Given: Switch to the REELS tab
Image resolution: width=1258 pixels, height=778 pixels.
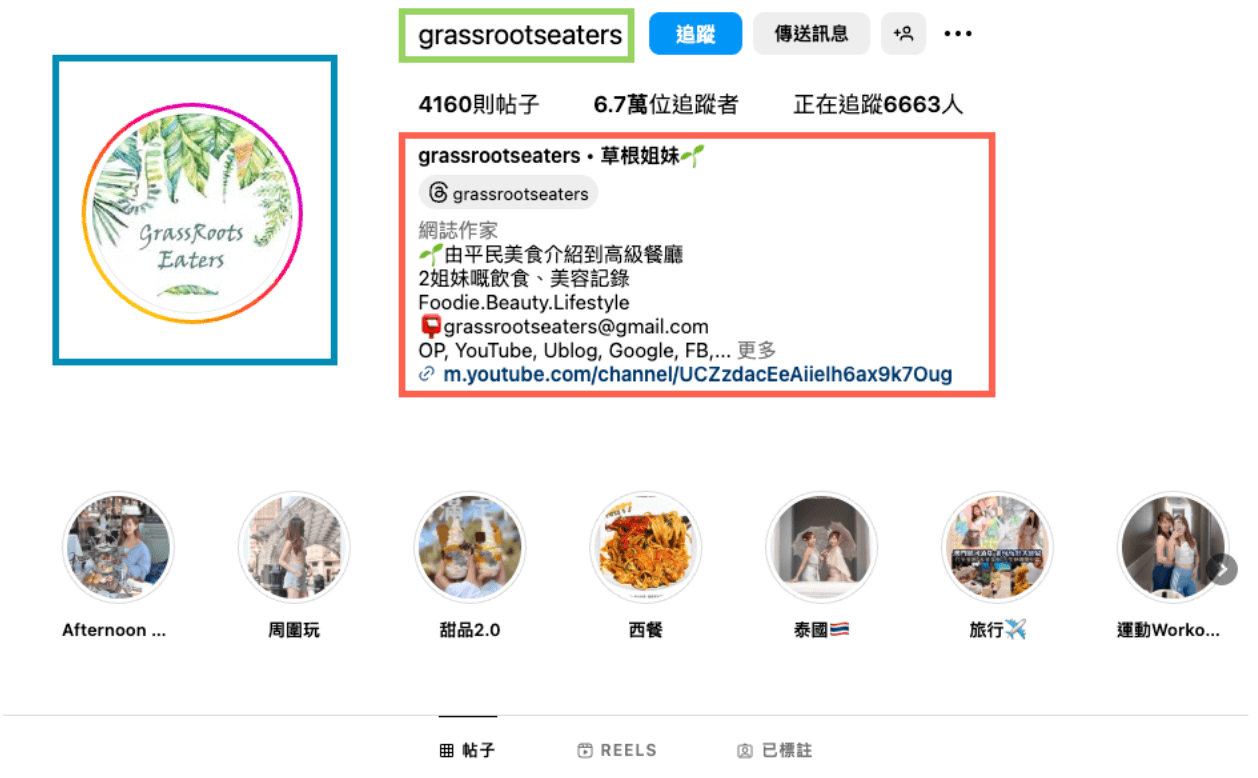Looking at the screenshot, I should click(617, 750).
